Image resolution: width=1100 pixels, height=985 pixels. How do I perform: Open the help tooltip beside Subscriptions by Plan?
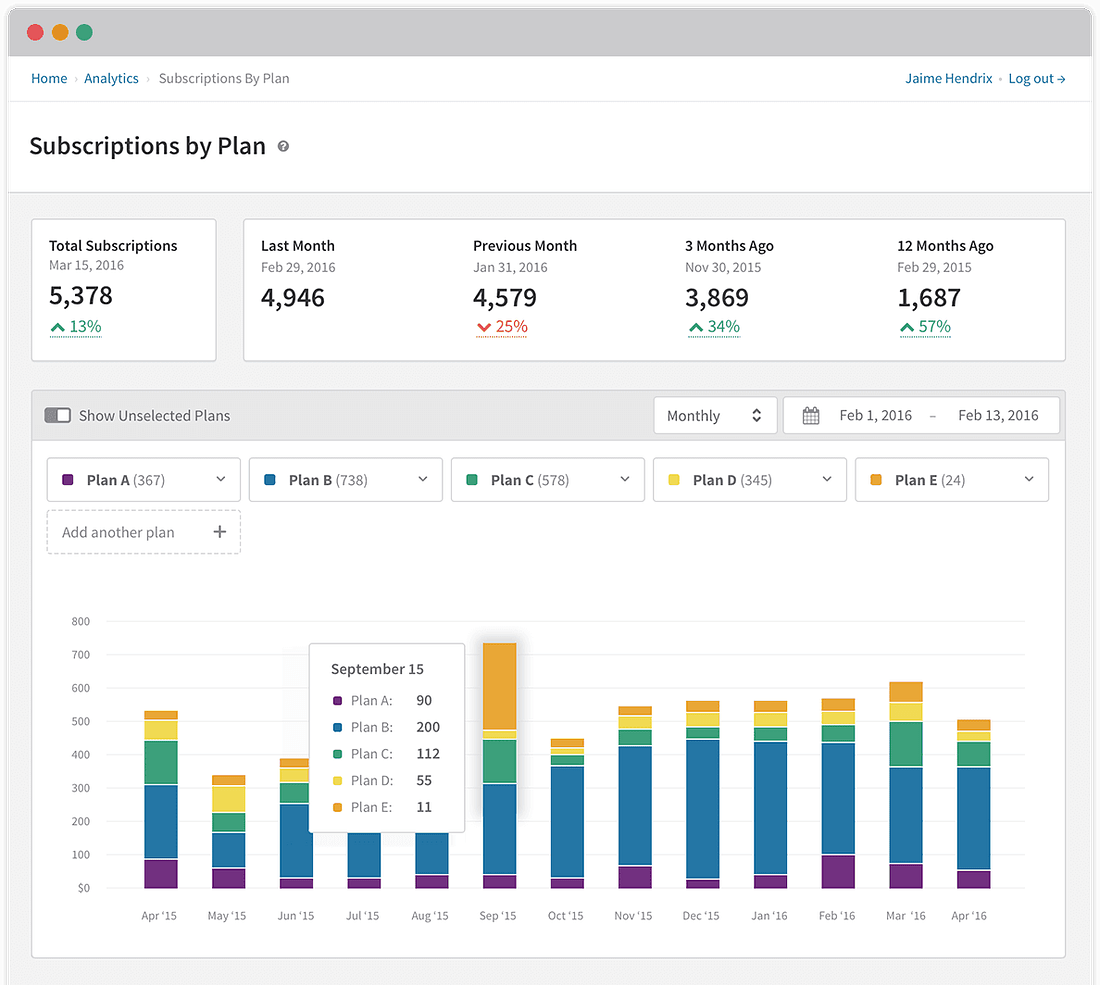click(283, 146)
